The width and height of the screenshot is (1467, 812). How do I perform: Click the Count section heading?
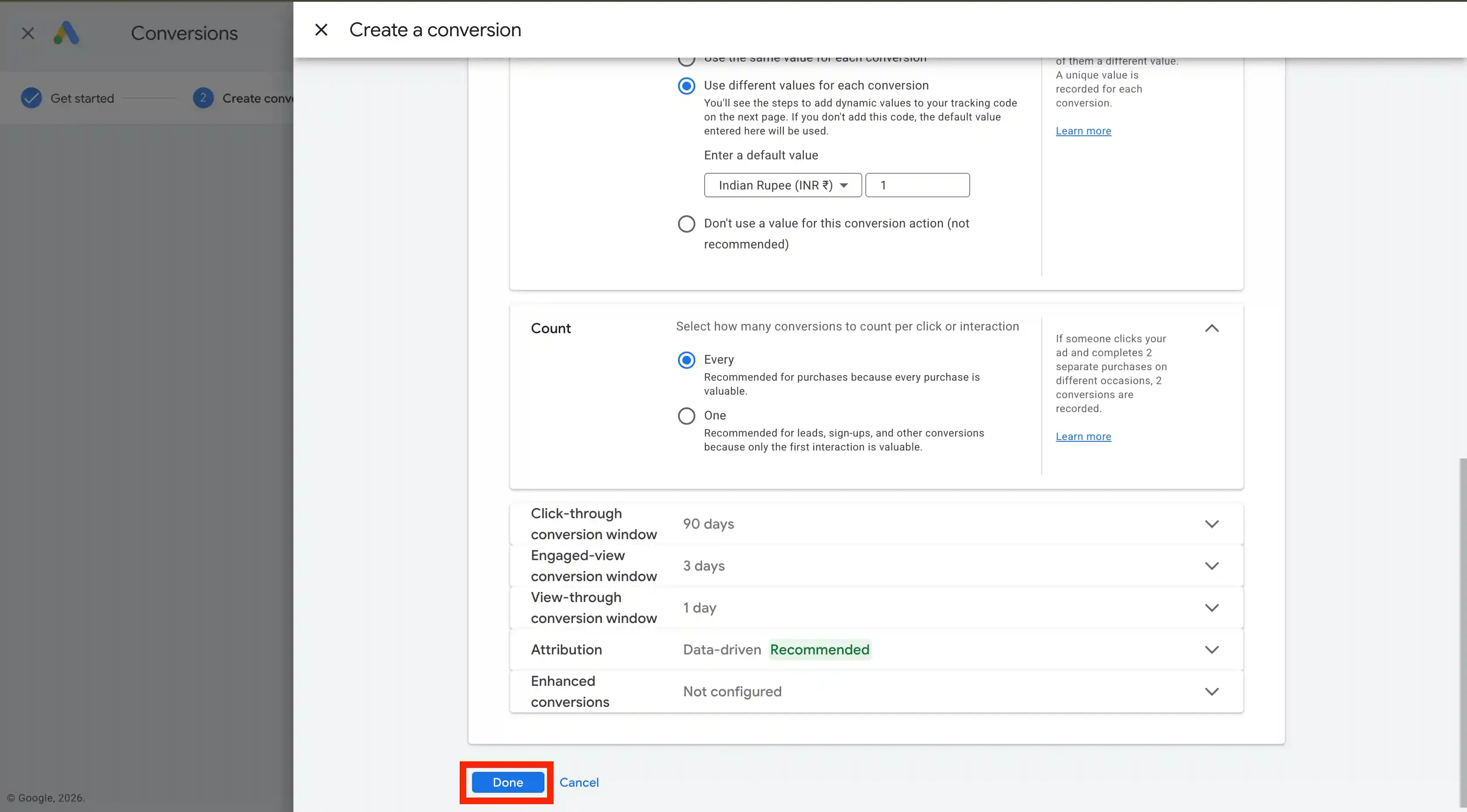coord(551,329)
